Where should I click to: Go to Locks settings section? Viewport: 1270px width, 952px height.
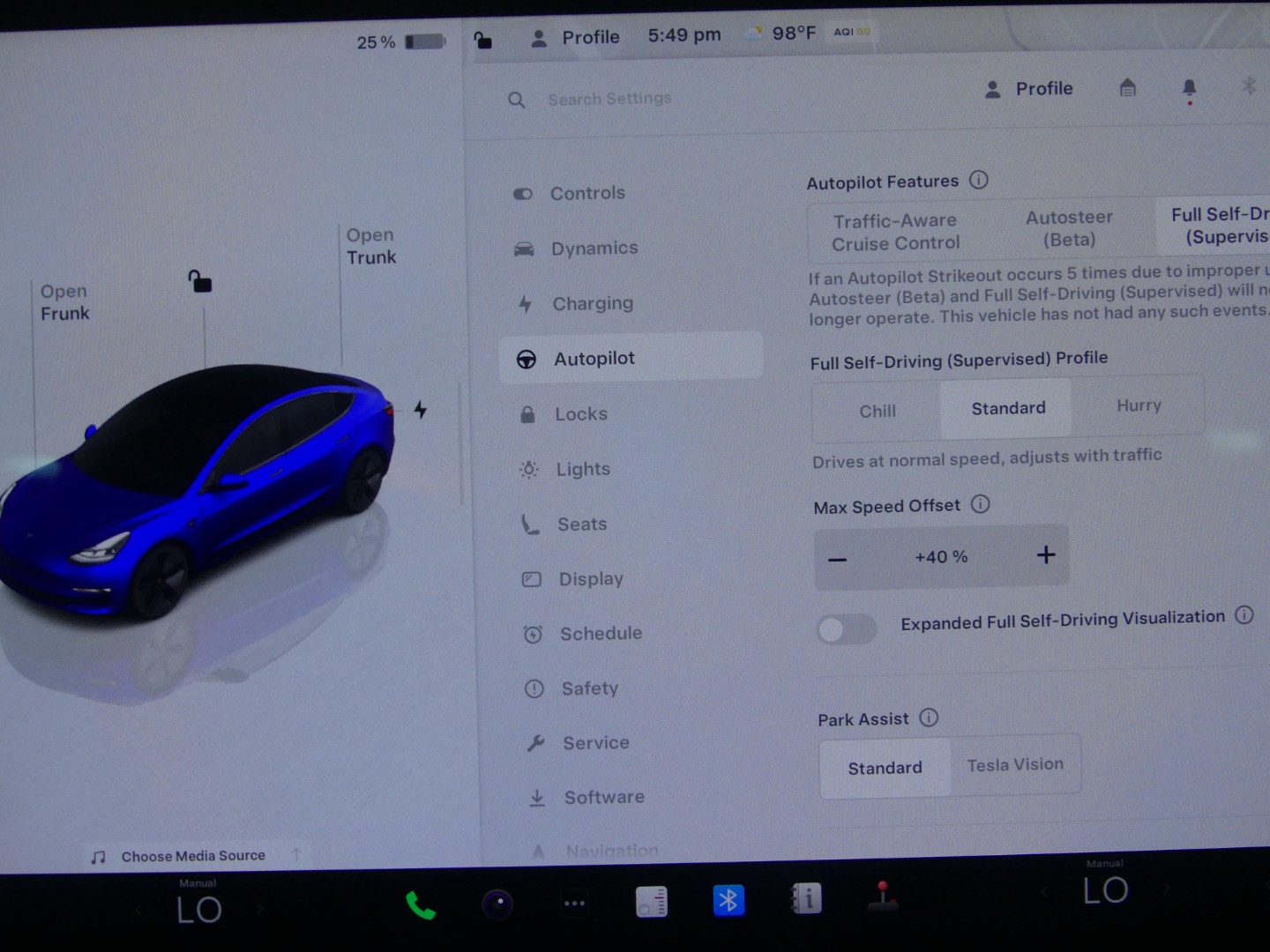(580, 414)
